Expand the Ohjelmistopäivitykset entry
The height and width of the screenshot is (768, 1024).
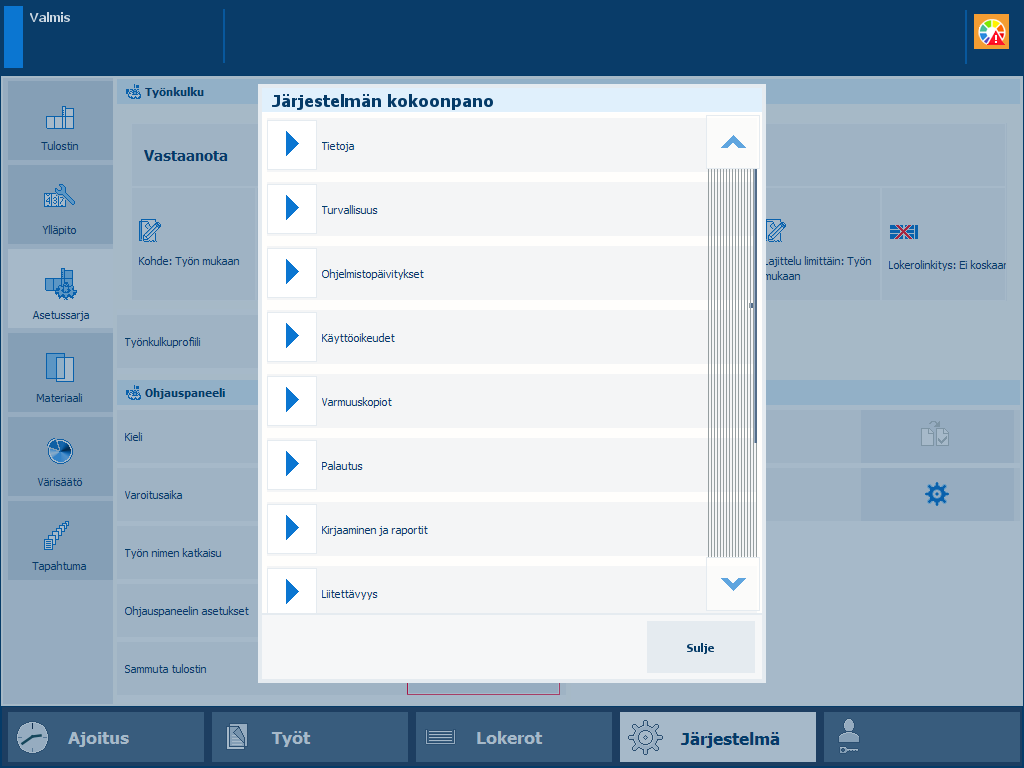(292, 273)
